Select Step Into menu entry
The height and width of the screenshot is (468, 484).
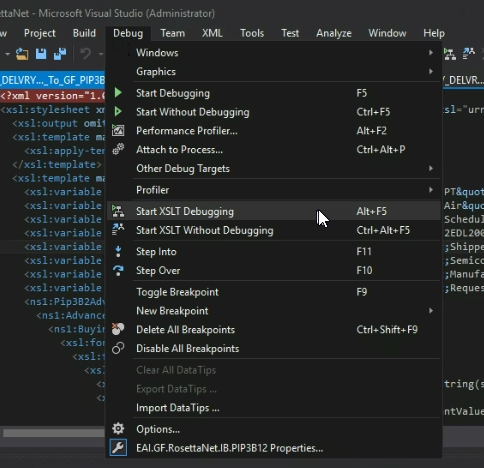(x=274, y=251)
